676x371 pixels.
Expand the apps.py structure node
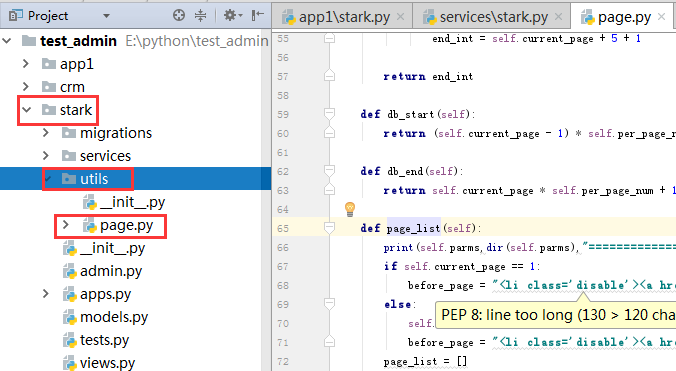[x=46, y=294]
